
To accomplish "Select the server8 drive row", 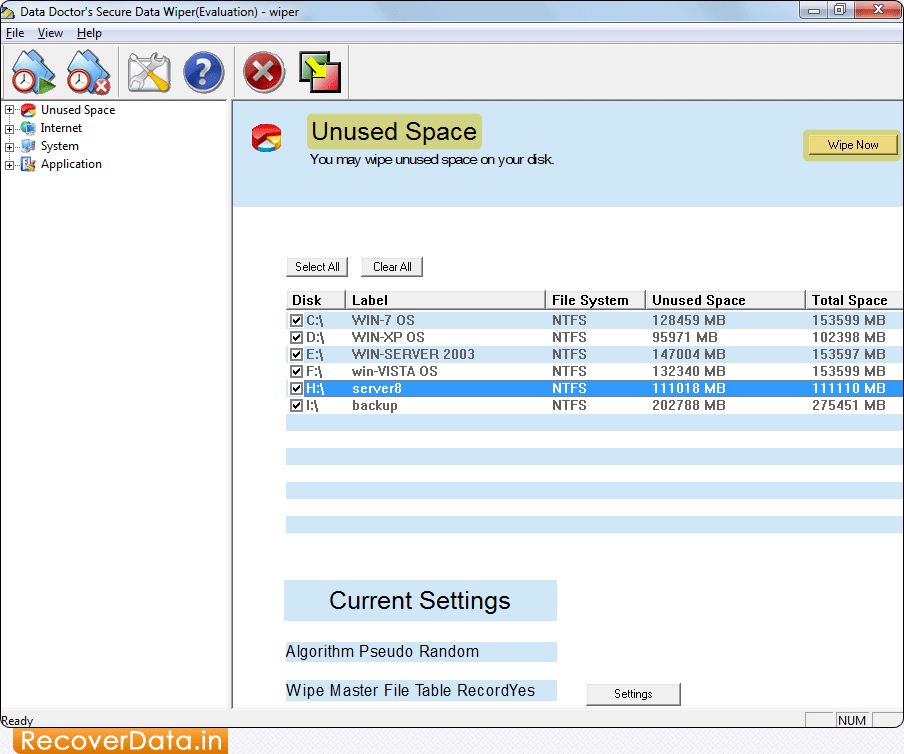I will pyautogui.click(x=450, y=388).
